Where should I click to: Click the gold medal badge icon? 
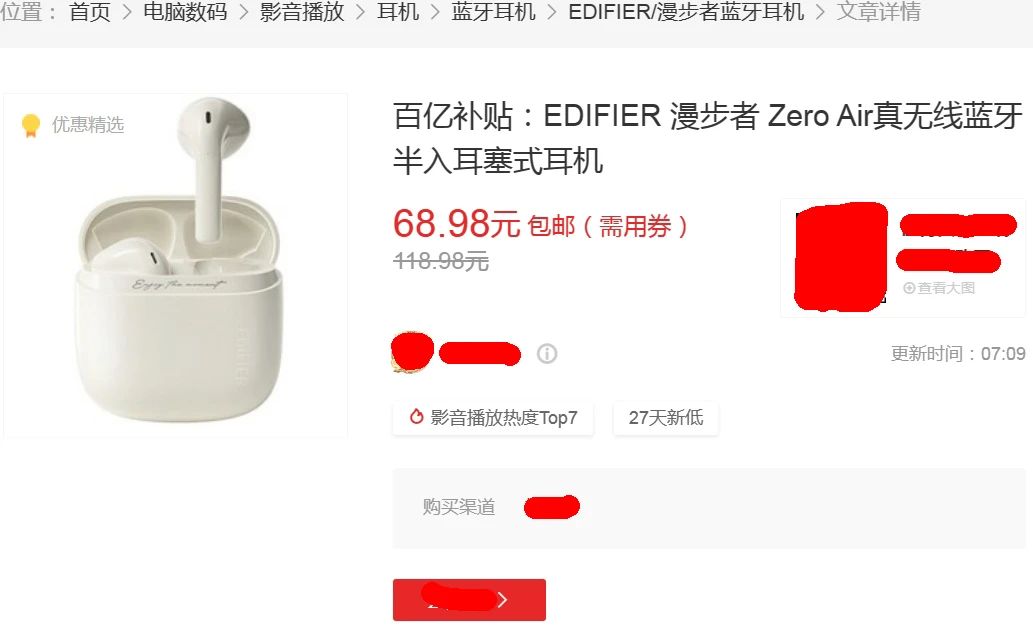pyautogui.click(x=30, y=125)
